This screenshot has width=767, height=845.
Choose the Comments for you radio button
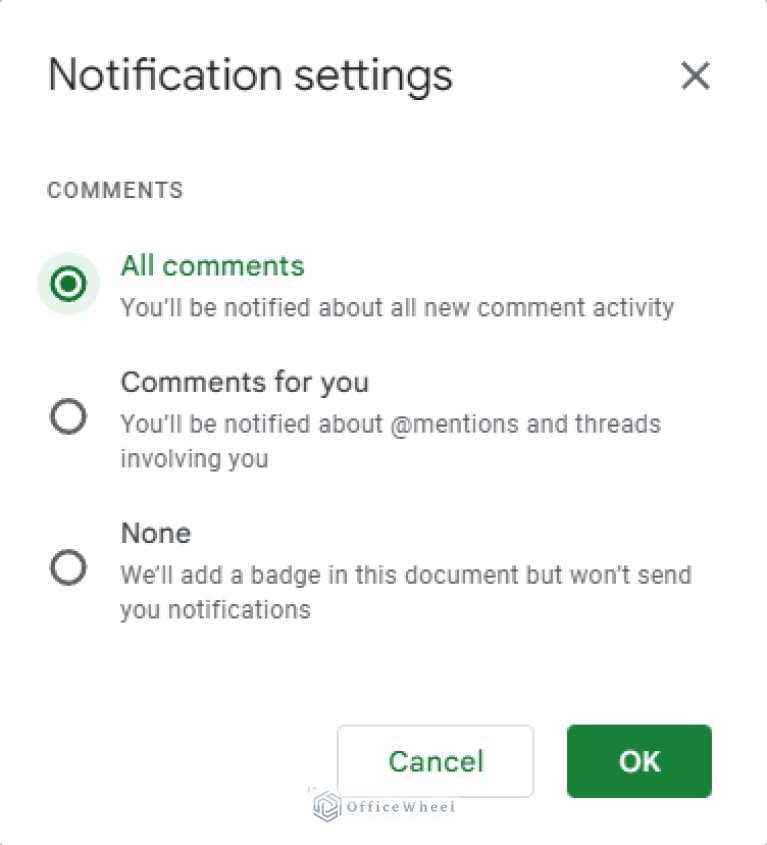[x=68, y=416]
